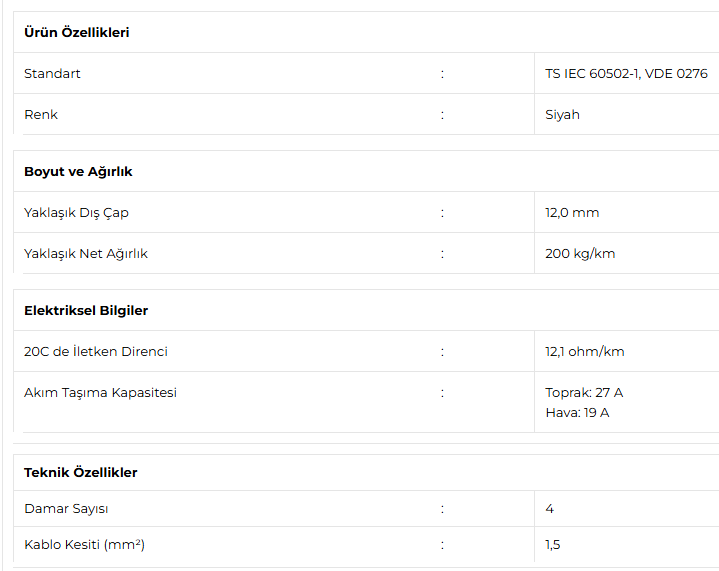Click the Hava: 19 A value
The image size is (719, 571).
pos(577,413)
